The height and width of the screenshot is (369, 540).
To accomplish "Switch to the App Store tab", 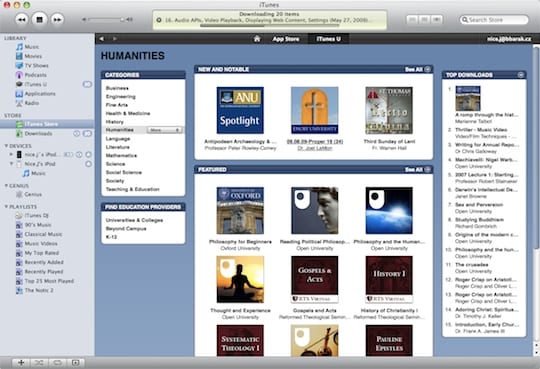I will [285, 39].
